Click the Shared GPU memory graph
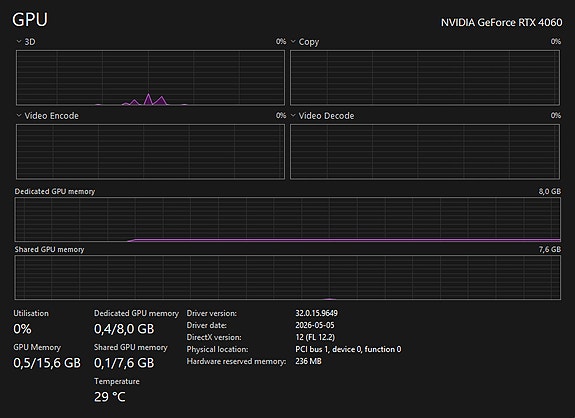575x418 pixels. click(288, 278)
